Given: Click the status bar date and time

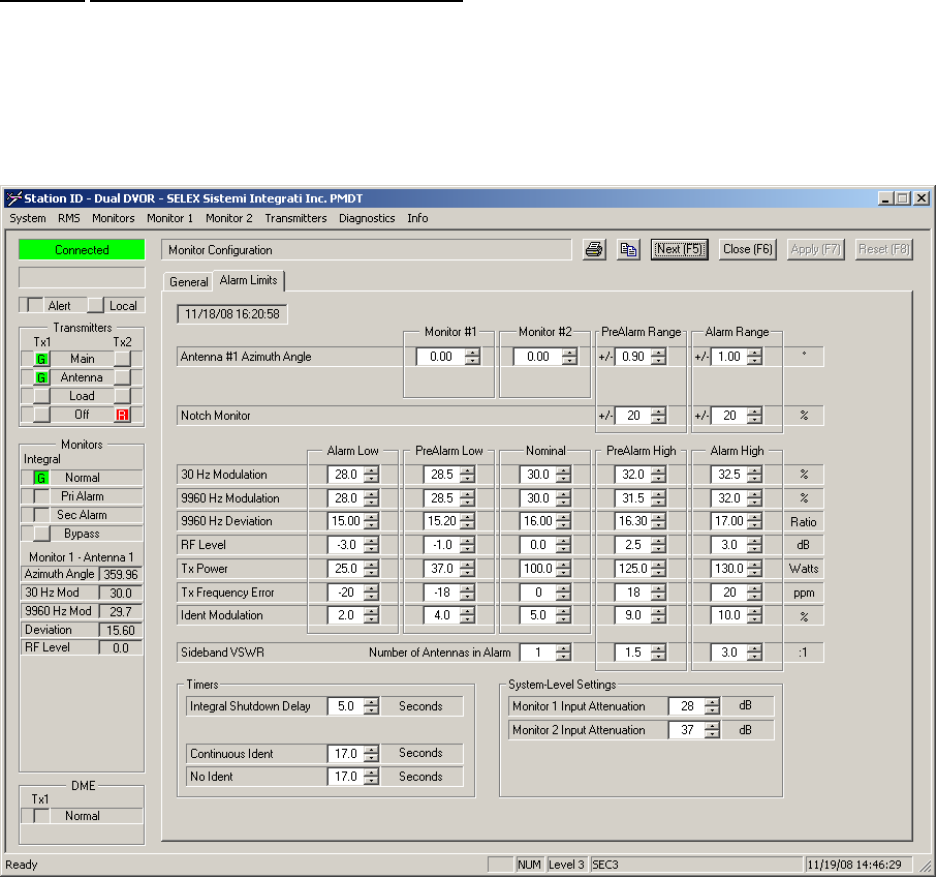Looking at the screenshot, I should 858,864.
